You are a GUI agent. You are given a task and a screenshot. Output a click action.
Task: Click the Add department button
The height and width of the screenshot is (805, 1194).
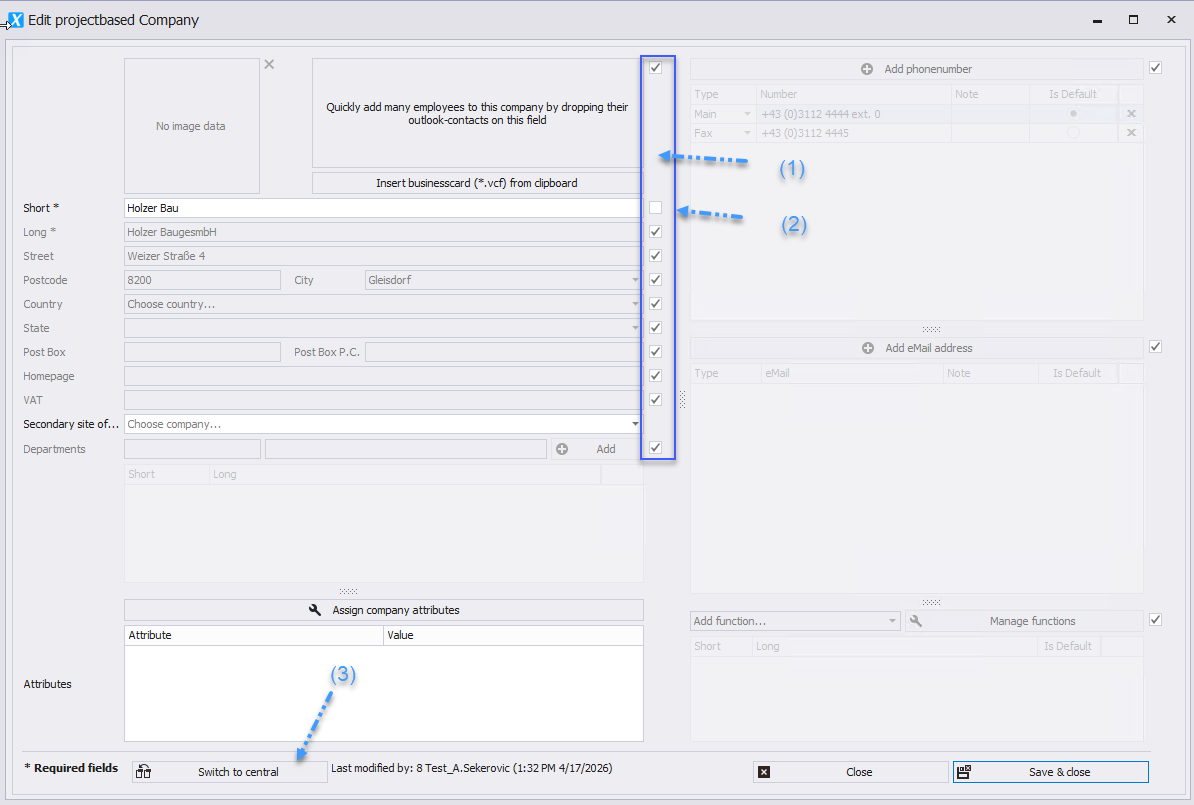click(x=598, y=449)
